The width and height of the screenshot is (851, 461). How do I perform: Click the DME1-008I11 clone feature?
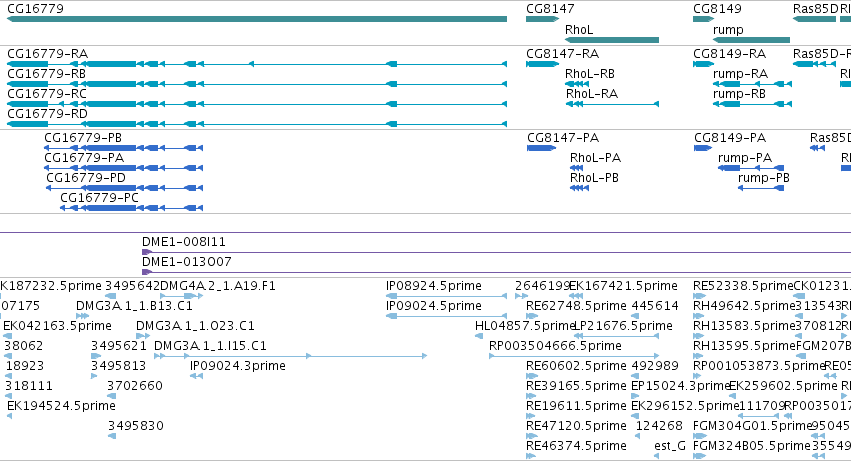[496, 252]
